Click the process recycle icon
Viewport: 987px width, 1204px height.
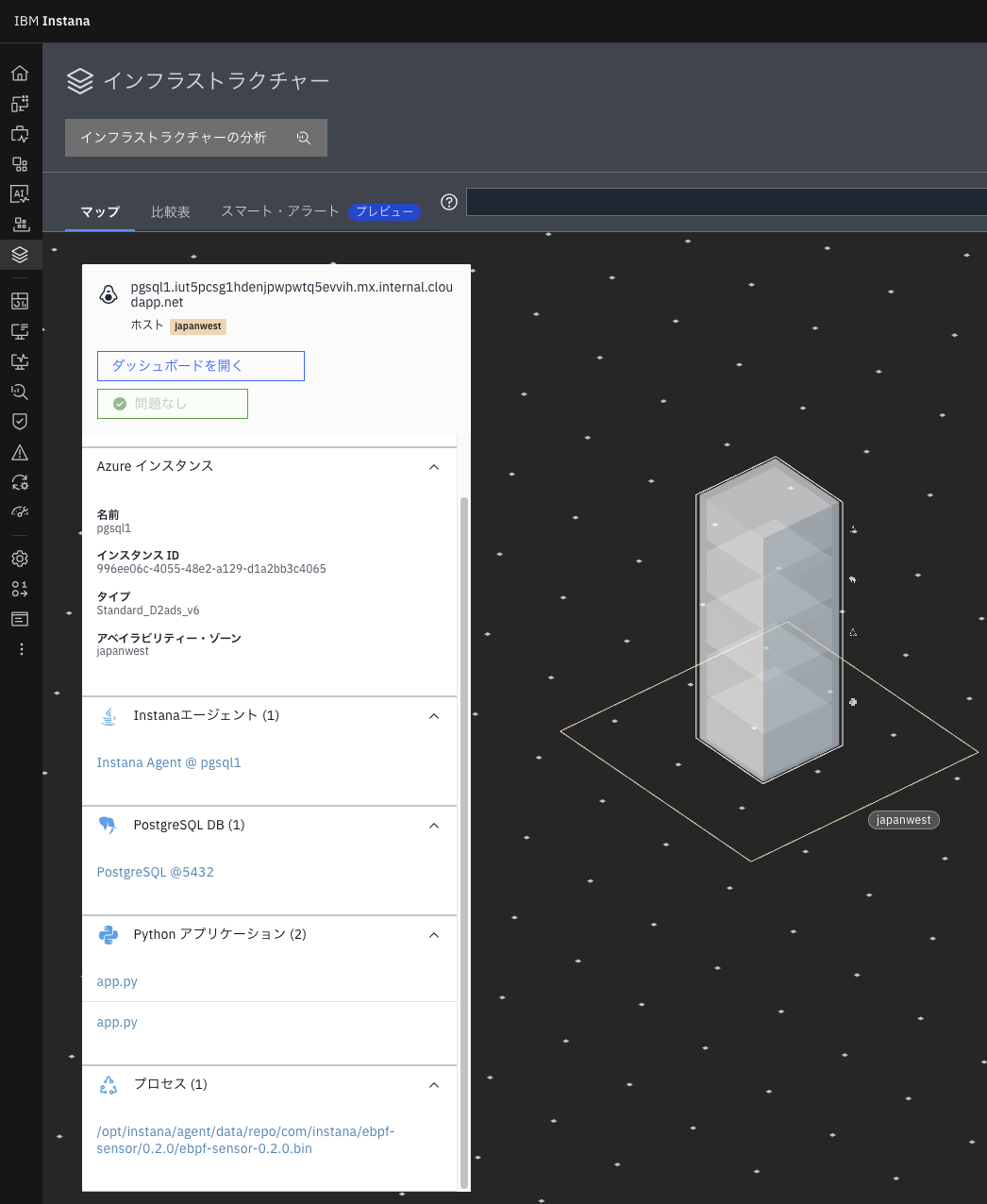pyautogui.click(x=109, y=1085)
